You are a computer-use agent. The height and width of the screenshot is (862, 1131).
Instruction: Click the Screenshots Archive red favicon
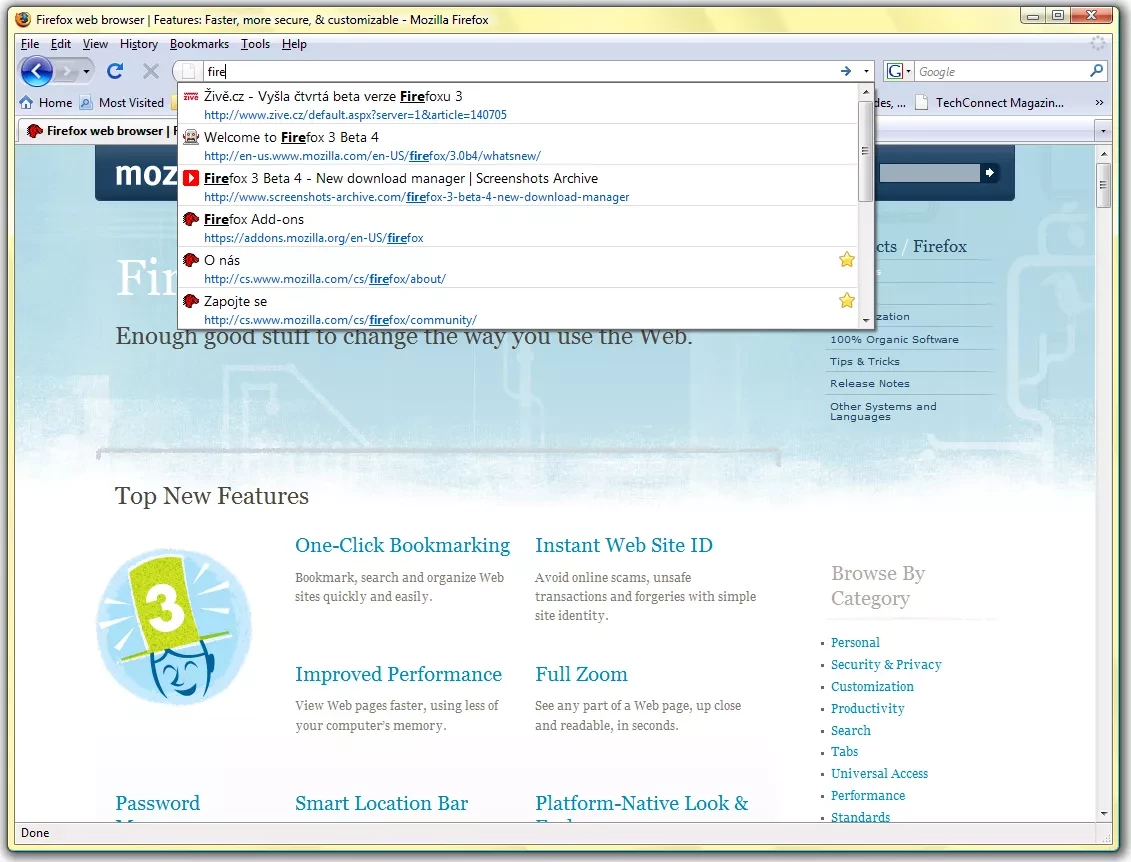190,178
